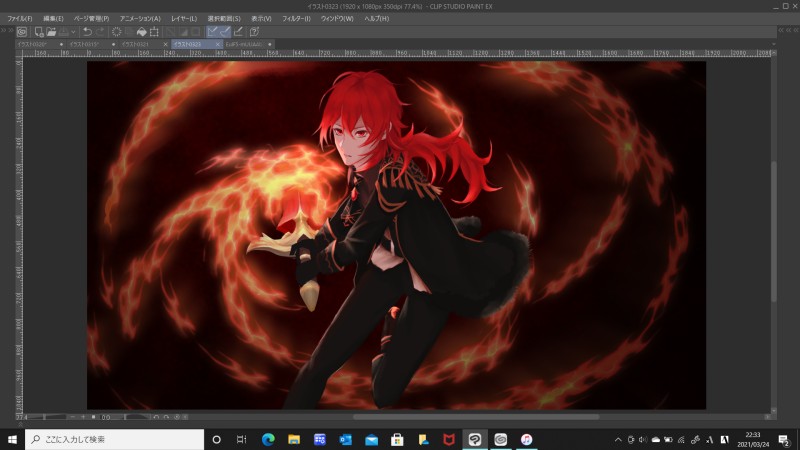Click the Save toolbar icon

point(64,32)
